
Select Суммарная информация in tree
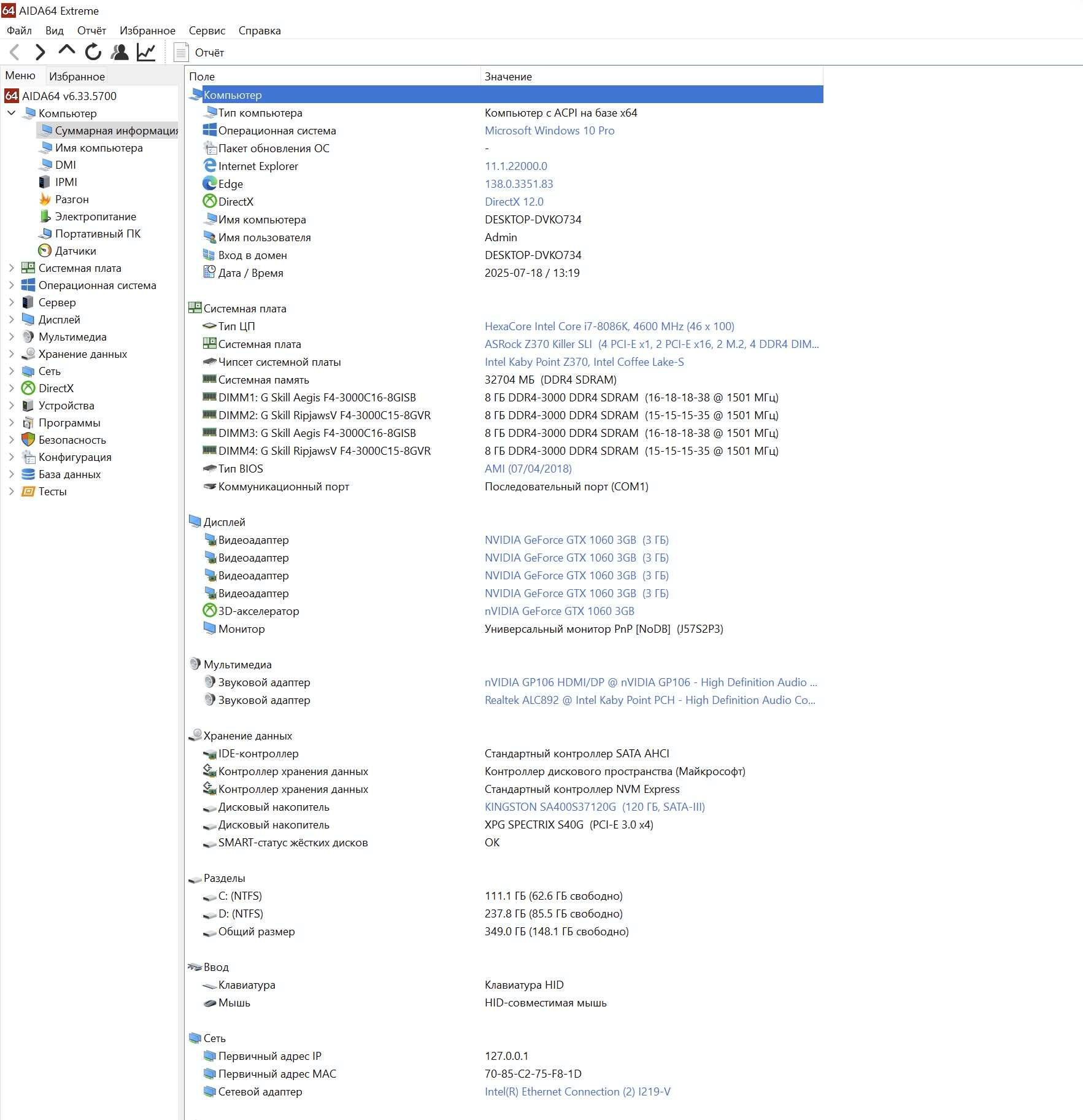[x=108, y=130]
